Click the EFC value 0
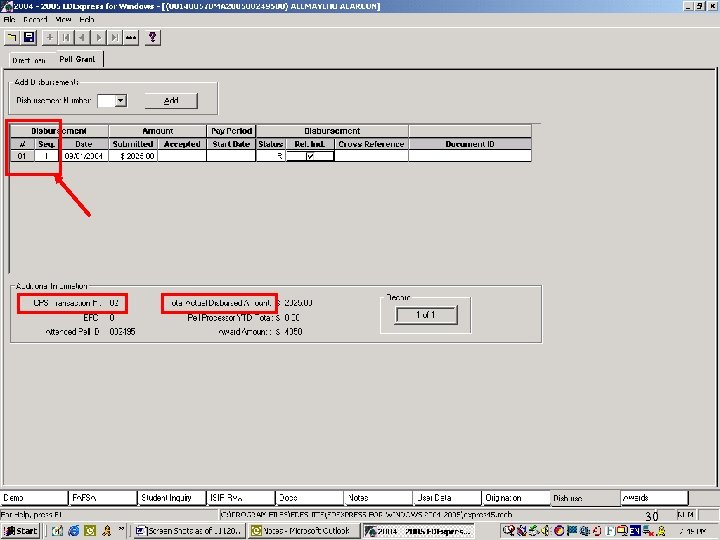This screenshot has width=720, height=540. [112, 318]
